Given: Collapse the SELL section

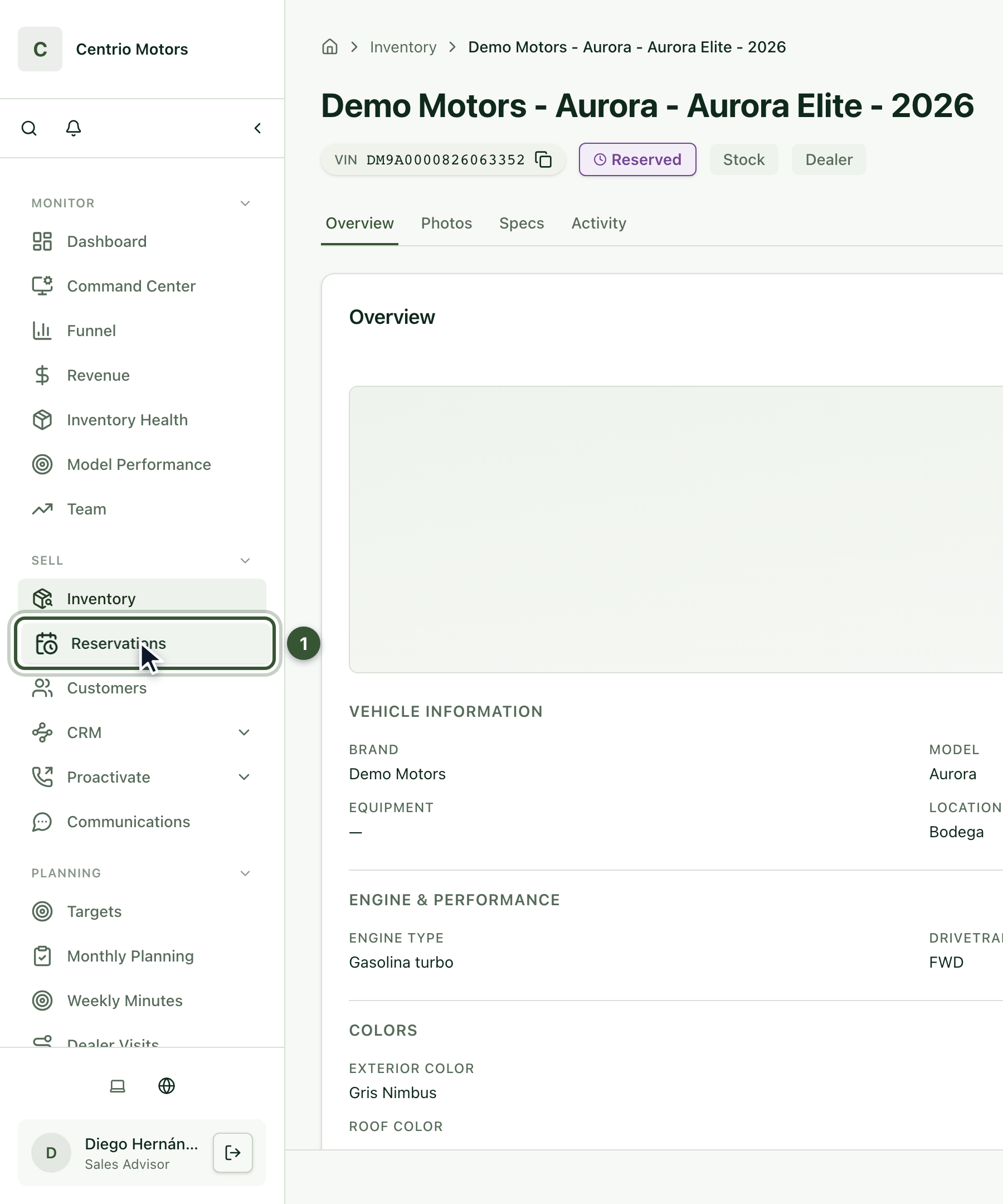Looking at the screenshot, I should pyautogui.click(x=245, y=560).
